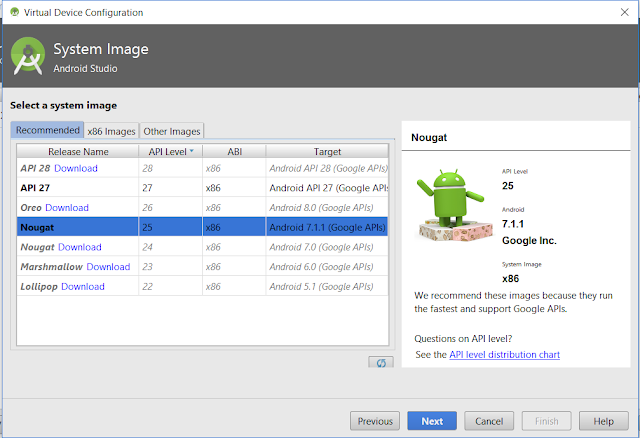640x438 pixels.
Task: Click the x86 System Image value in details
Action: (x=511, y=279)
